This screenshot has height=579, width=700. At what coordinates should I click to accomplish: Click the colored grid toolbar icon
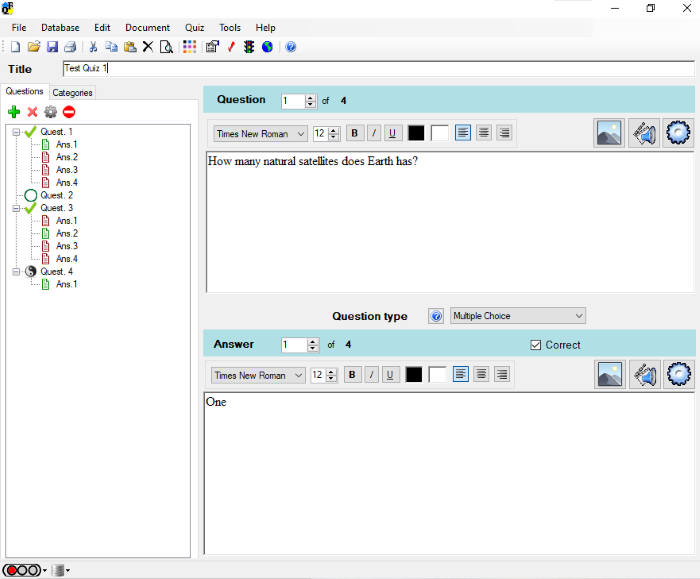click(189, 47)
